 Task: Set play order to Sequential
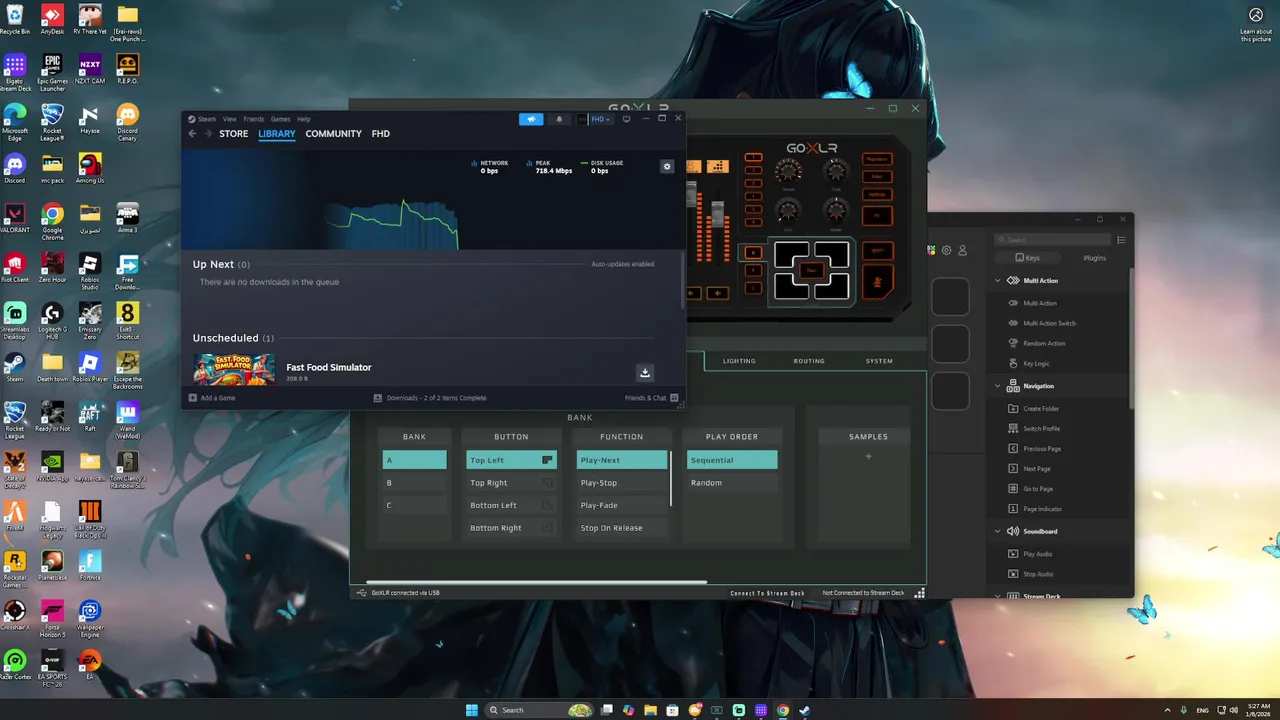(732, 460)
